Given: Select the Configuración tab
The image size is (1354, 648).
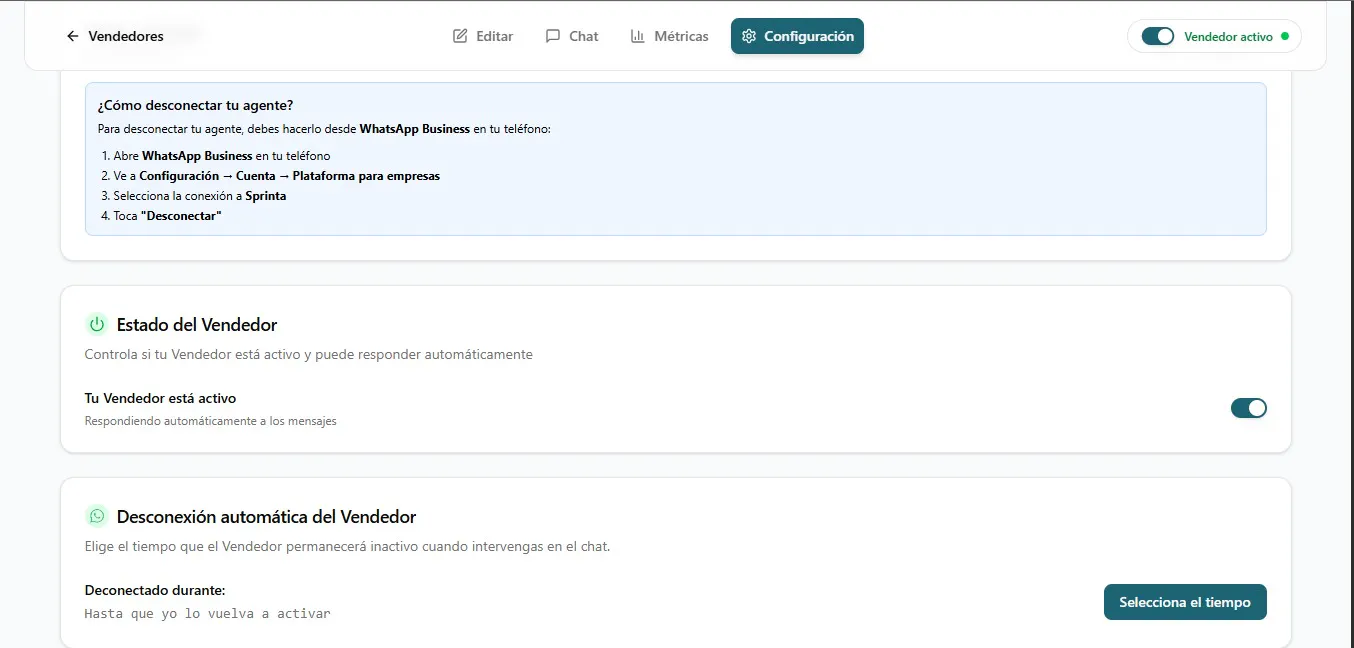Looking at the screenshot, I should tap(797, 36).
